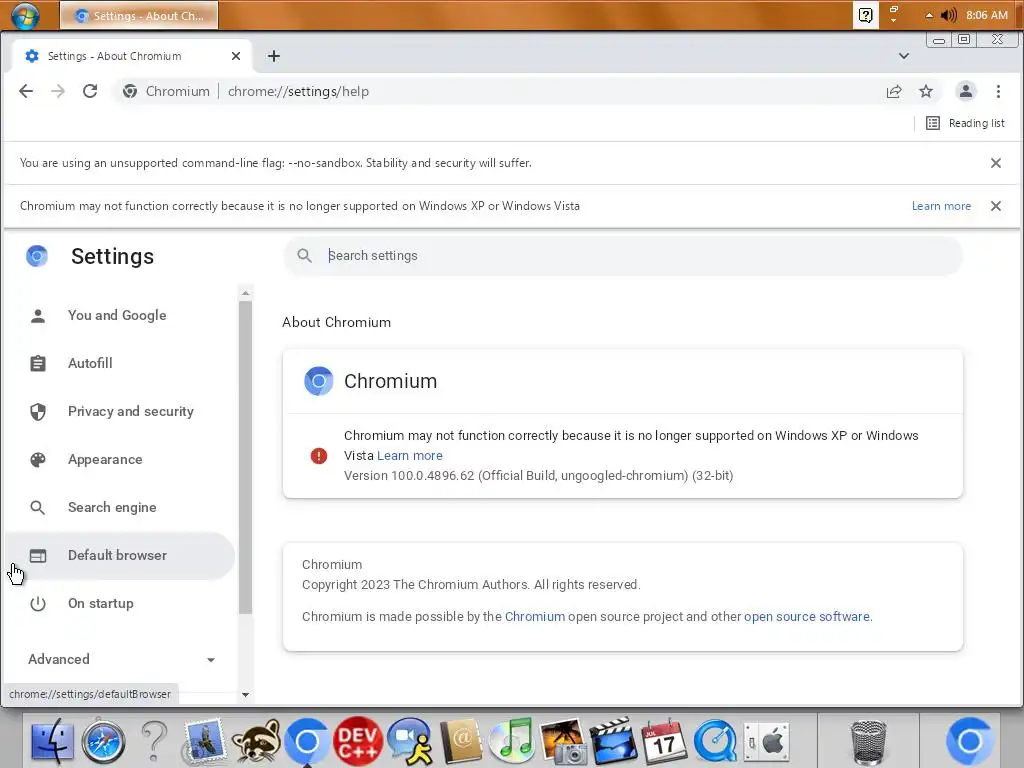The width and height of the screenshot is (1024, 768).
Task: Go back using the back arrow
Action: coord(25,91)
